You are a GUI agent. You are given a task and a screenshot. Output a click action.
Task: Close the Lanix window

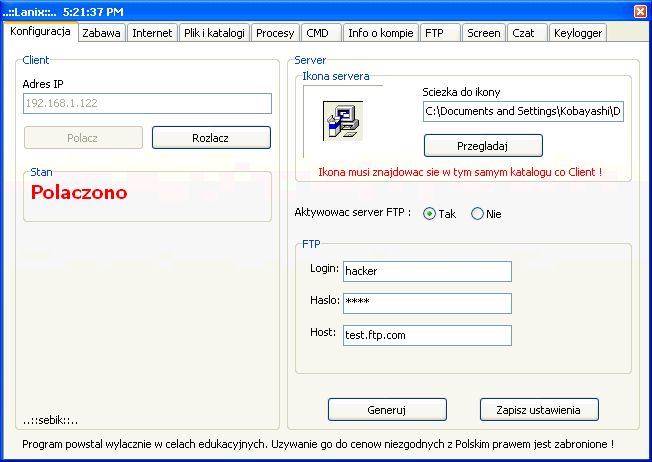640,11
